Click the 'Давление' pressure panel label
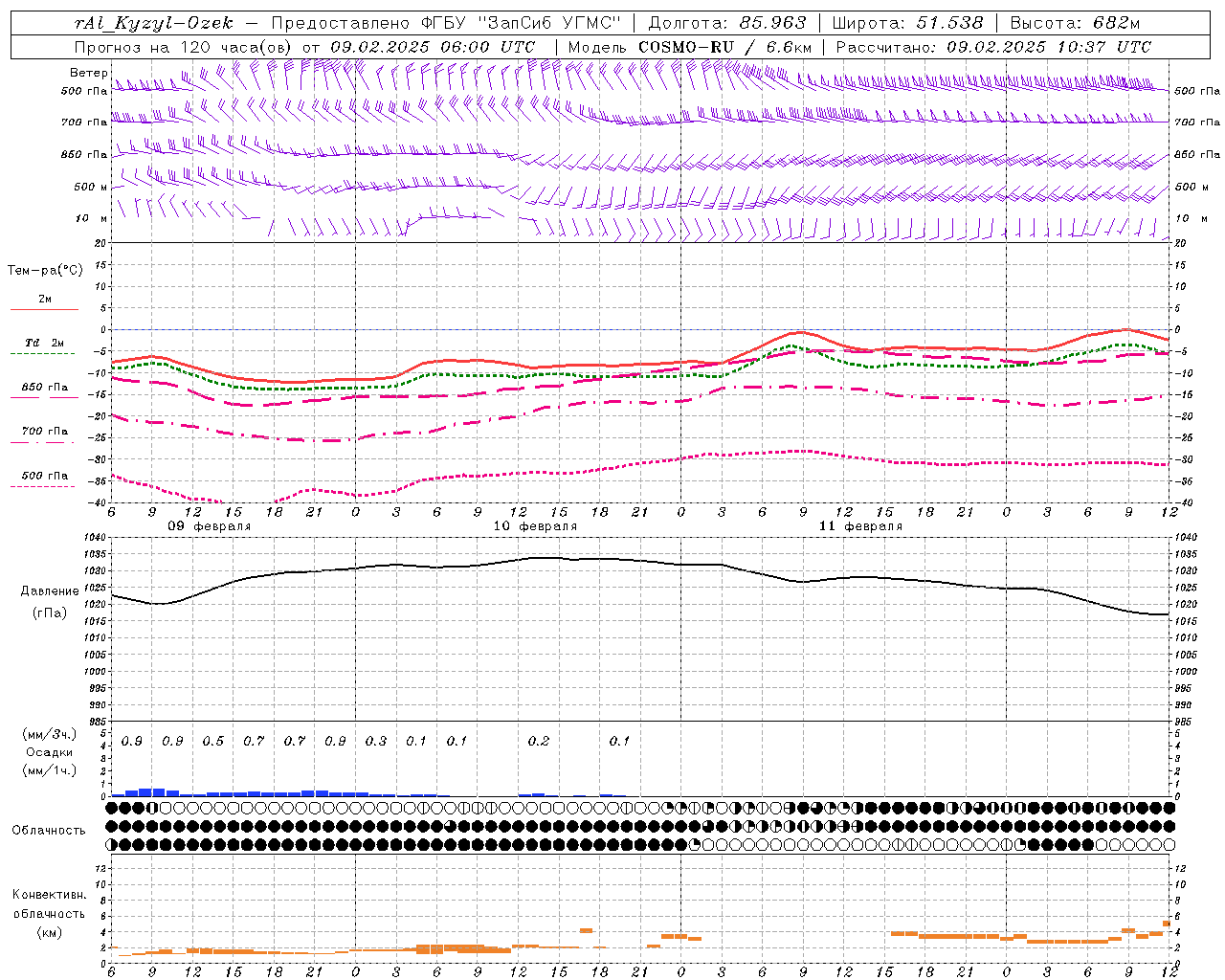1225x980 pixels. 50,591
